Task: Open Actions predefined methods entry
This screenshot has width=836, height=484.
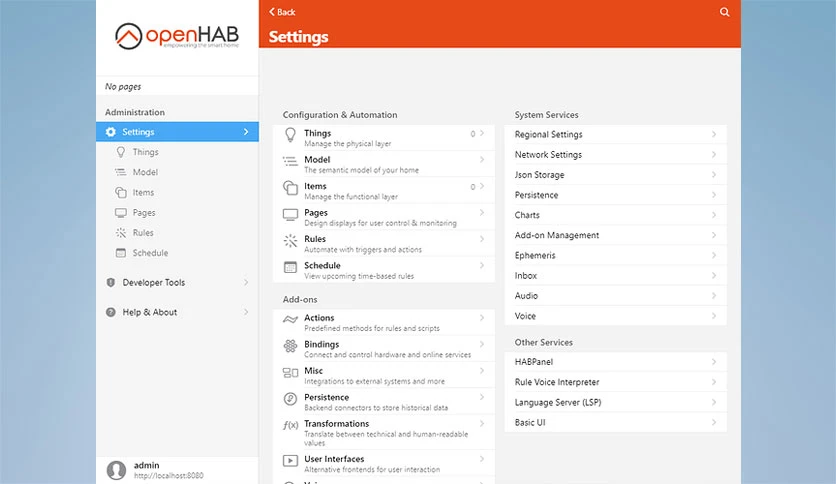Action: pos(383,322)
